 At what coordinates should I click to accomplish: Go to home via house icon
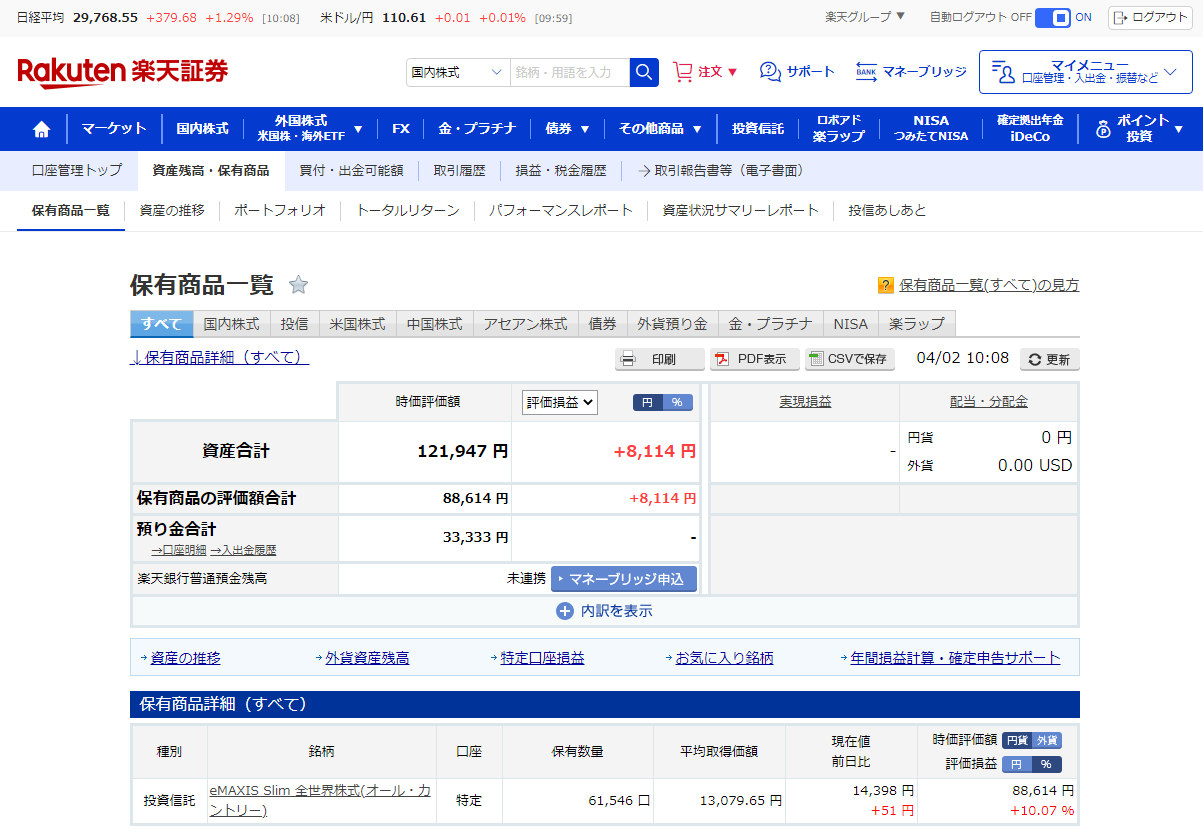[42, 129]
